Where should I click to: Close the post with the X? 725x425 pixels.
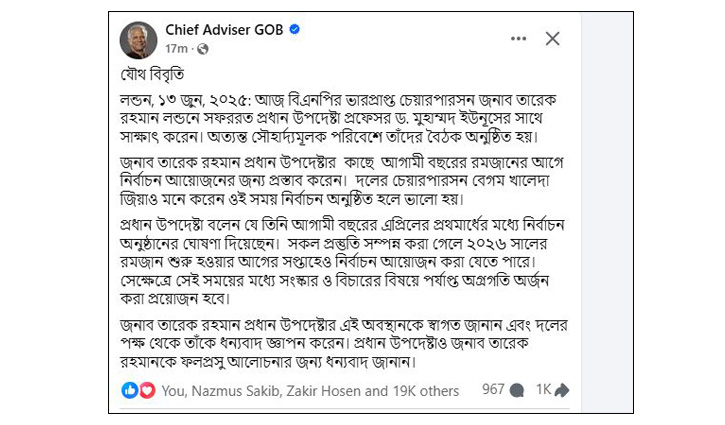[552, 39]
